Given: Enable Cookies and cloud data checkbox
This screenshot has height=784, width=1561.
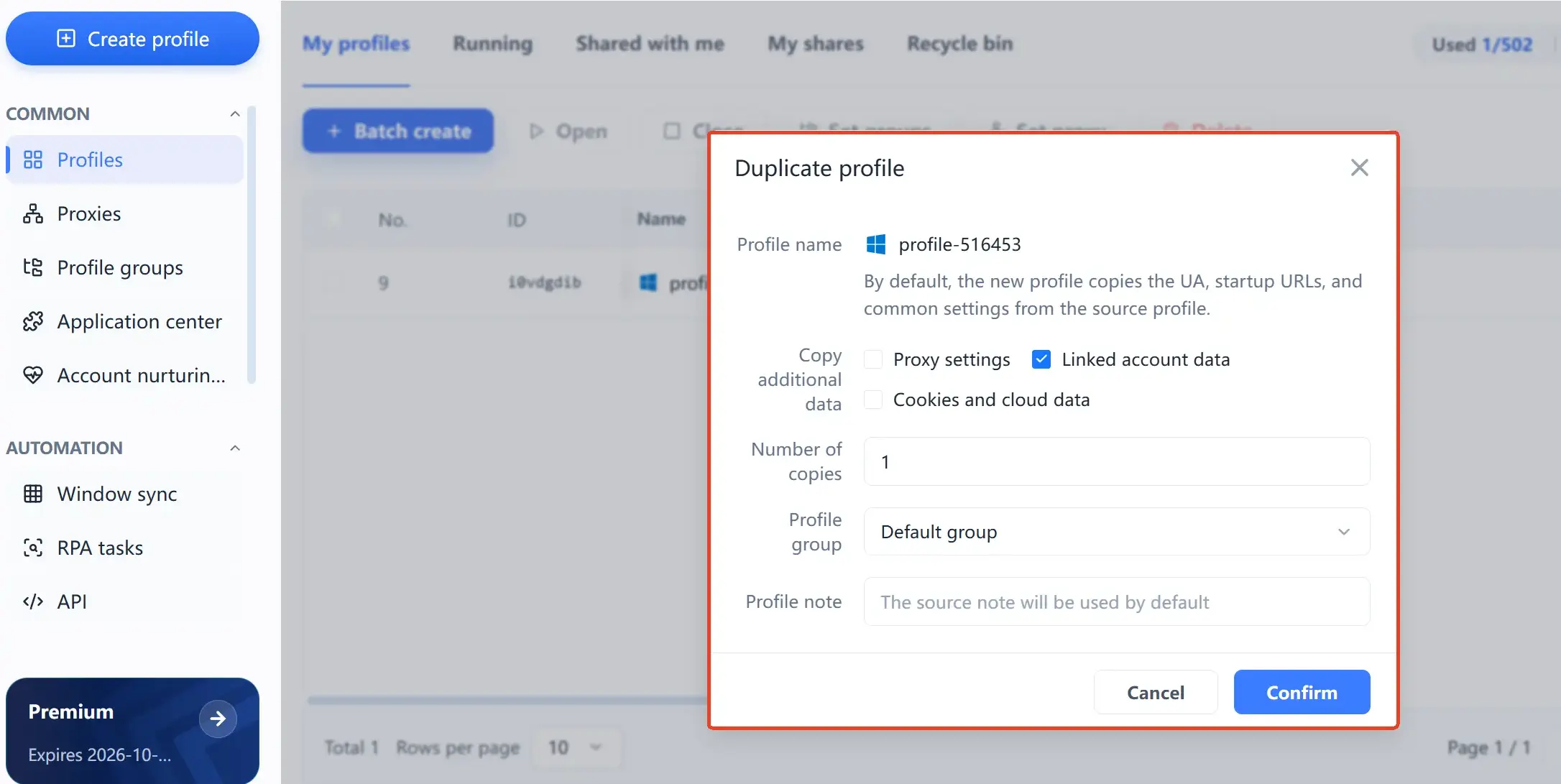Looking at the screenshot, I should tap(873, 400).
